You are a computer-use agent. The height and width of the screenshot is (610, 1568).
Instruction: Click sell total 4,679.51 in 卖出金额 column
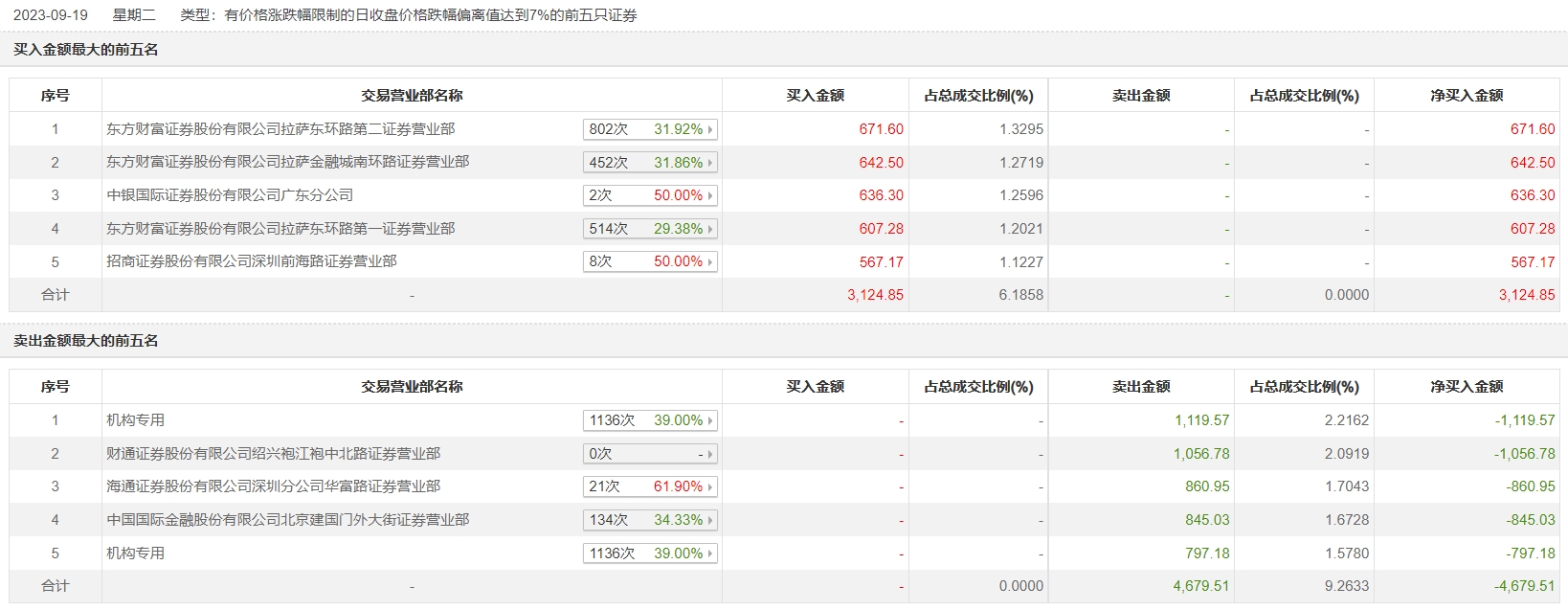[x=1201, y=586]
